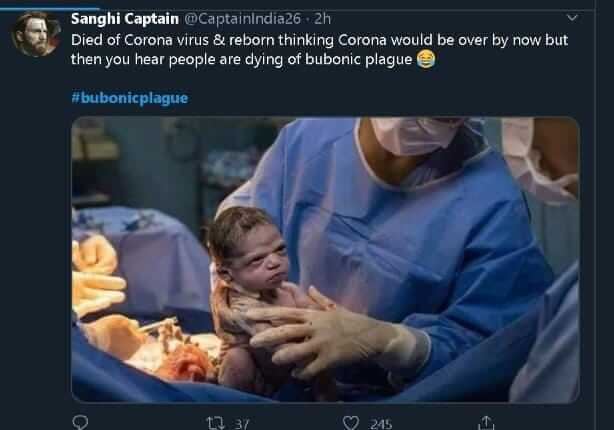Viewport: 614px width, 430px height.
Task: View the like count of 245
Action: pyautogui.click(x=380, y=424)
